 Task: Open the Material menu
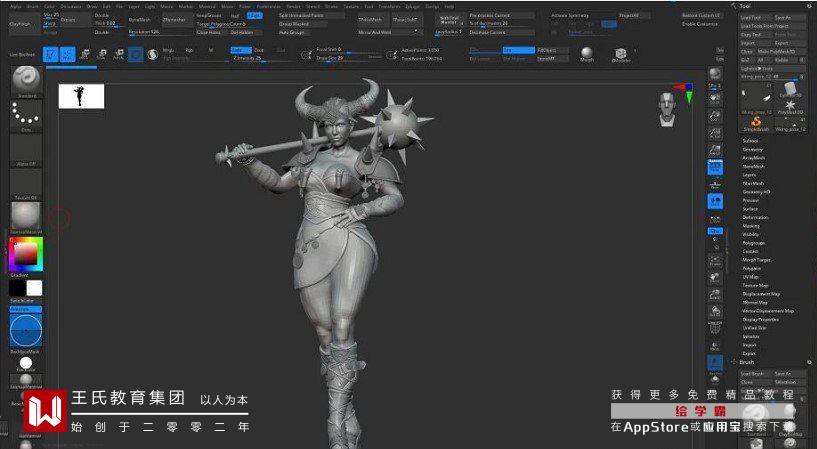click(x=207, y=6)
